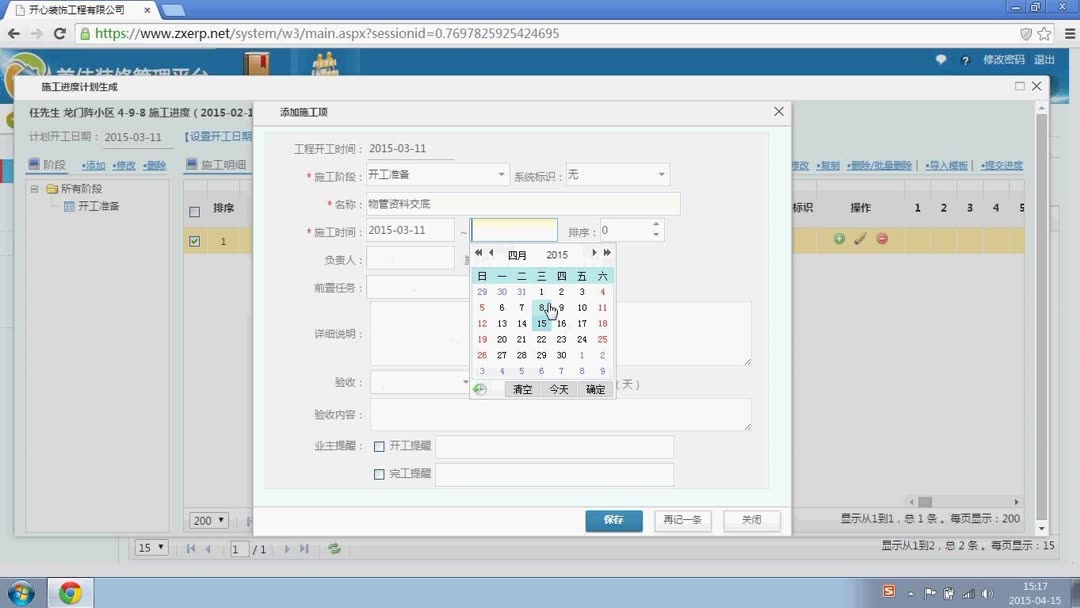
Task: Open the 系统标识 dropdown showing 无
Action: tap(660, 173)
